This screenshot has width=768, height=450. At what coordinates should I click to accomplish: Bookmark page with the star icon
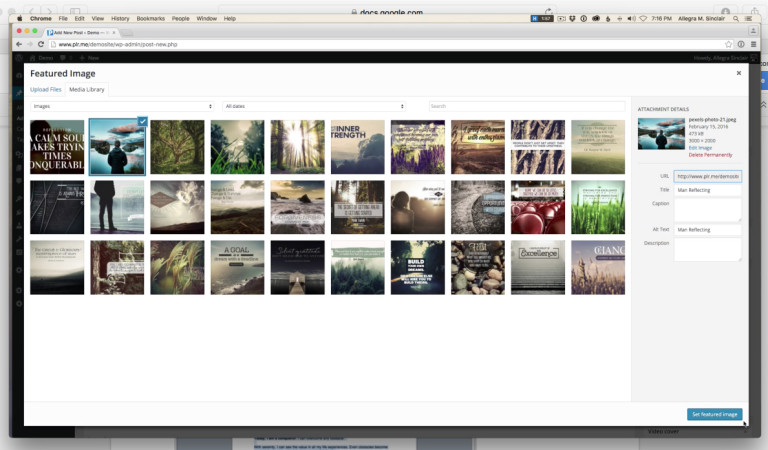pyautogui.click(x=728, y=44)
